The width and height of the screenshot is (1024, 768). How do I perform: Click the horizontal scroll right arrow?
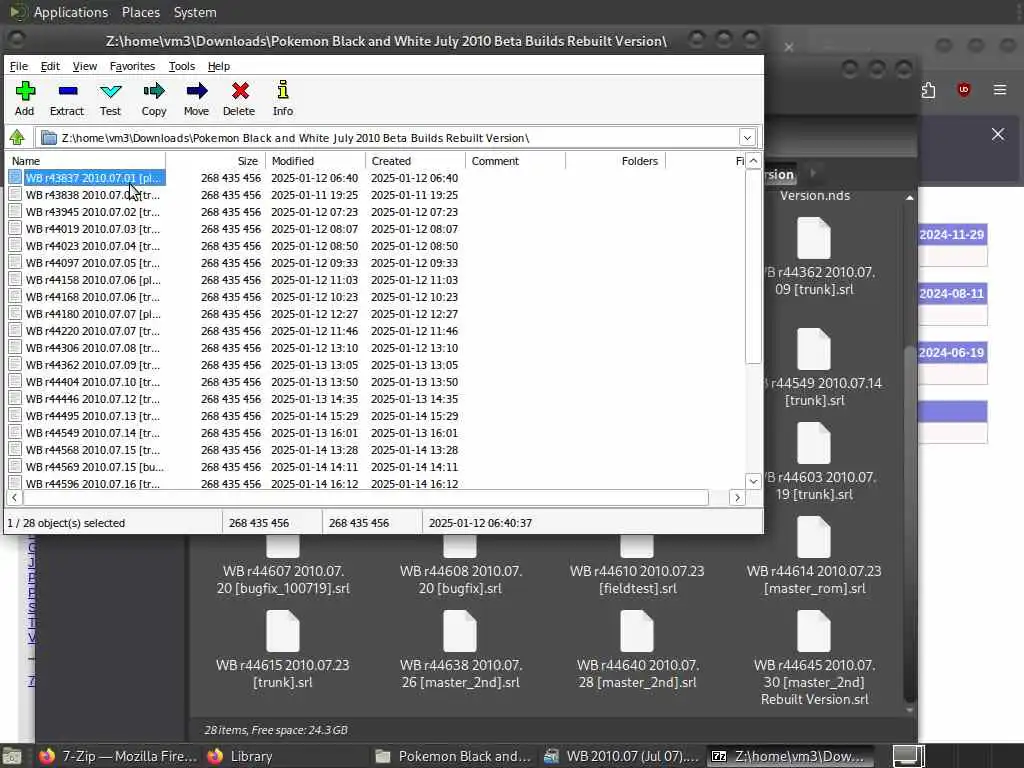pyautogui.click(x=737, y=498)
